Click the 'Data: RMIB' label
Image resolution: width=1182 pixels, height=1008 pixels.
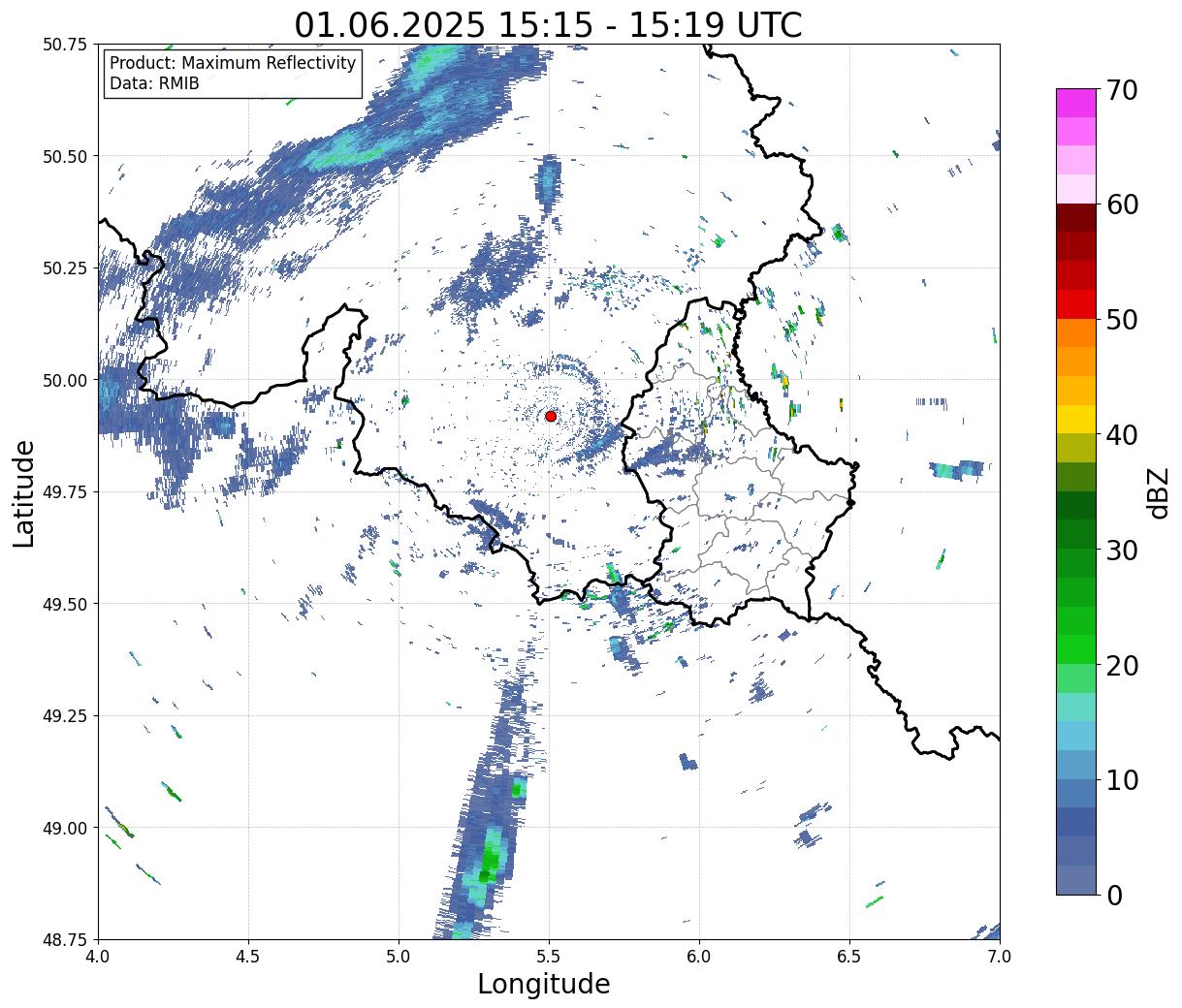(154, 83)
